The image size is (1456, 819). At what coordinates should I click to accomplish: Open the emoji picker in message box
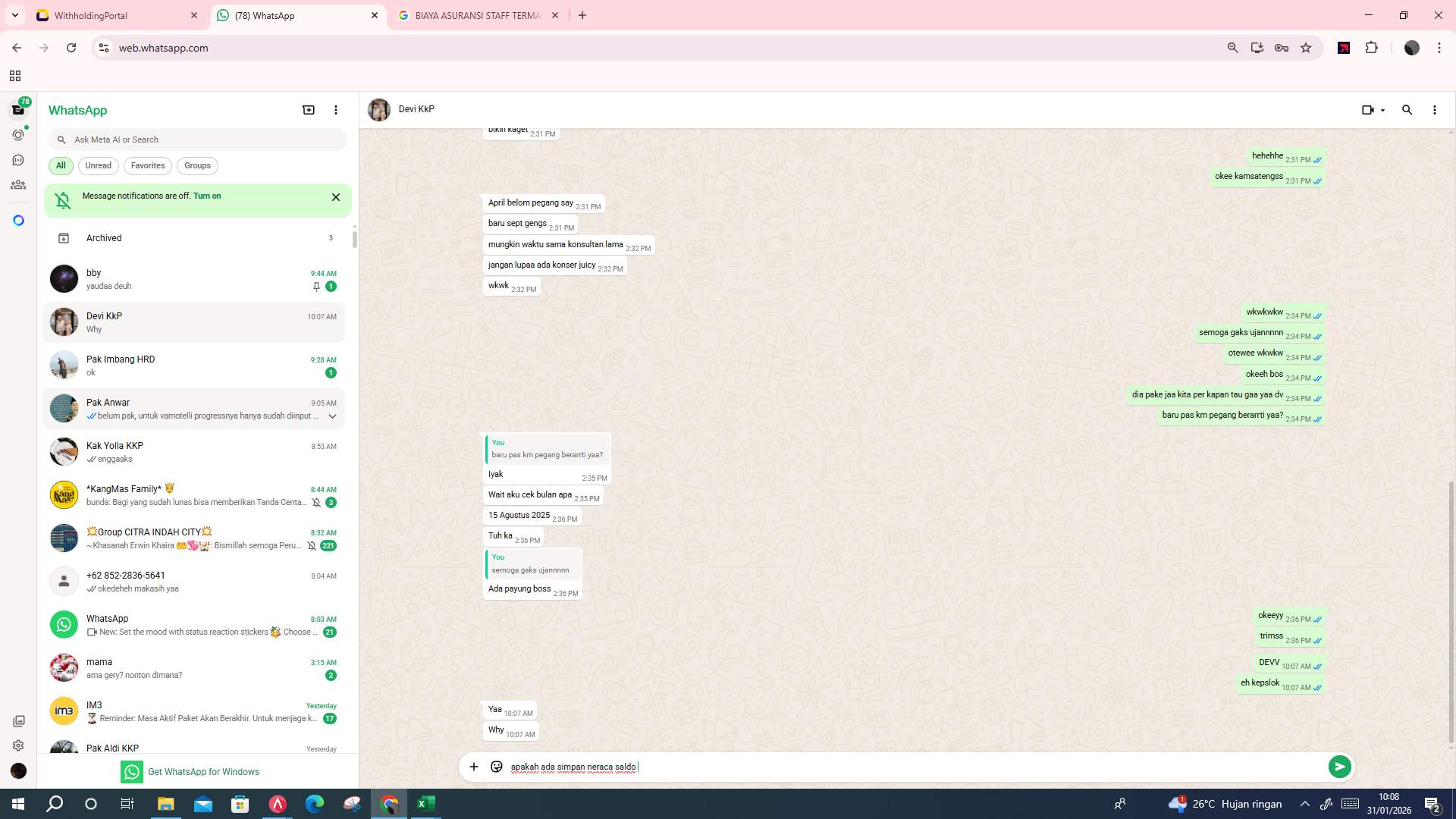(x=496, y=767)
